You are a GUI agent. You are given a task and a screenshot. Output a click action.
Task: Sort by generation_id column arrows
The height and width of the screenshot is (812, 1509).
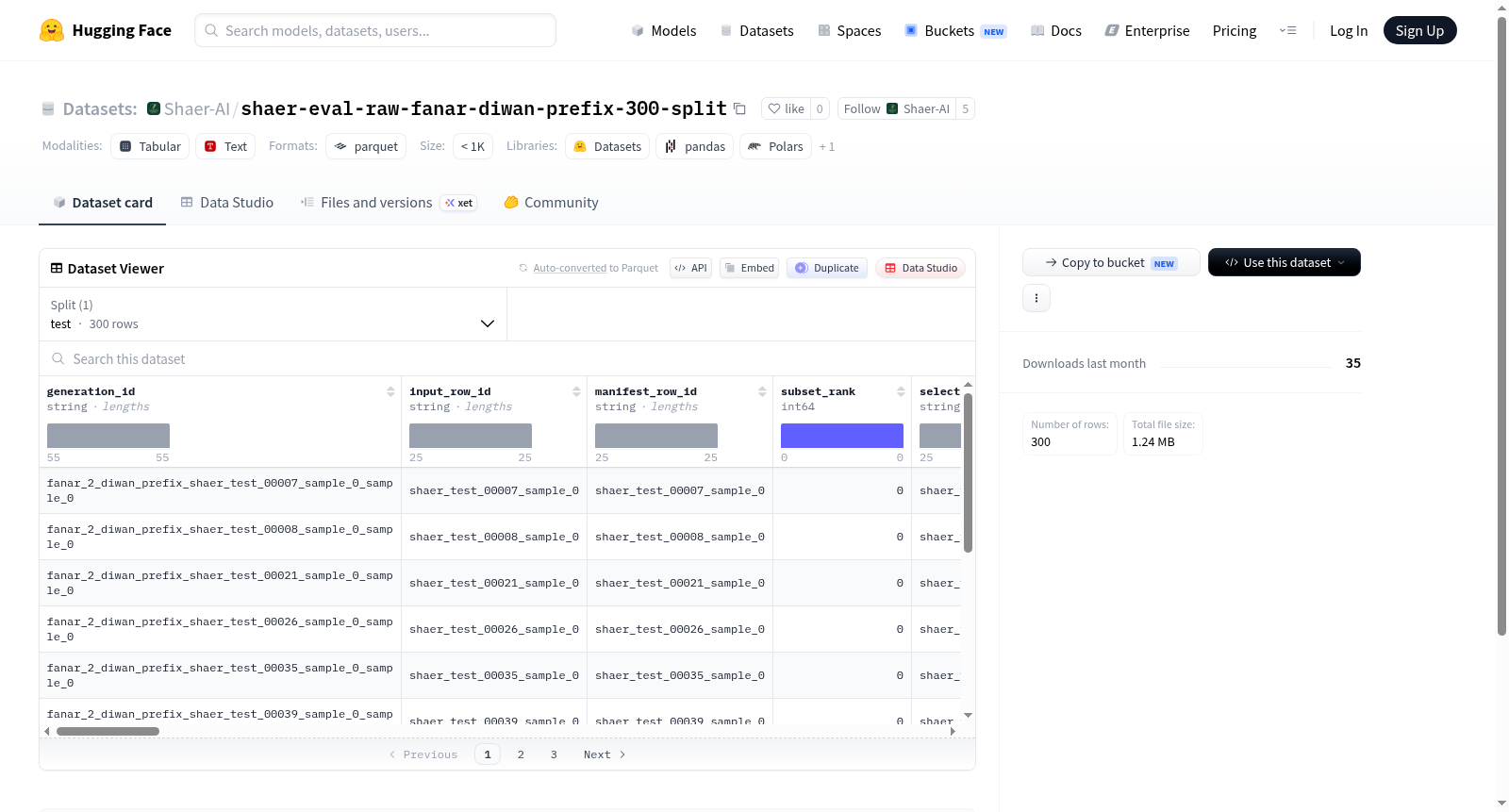pos(390,391)
